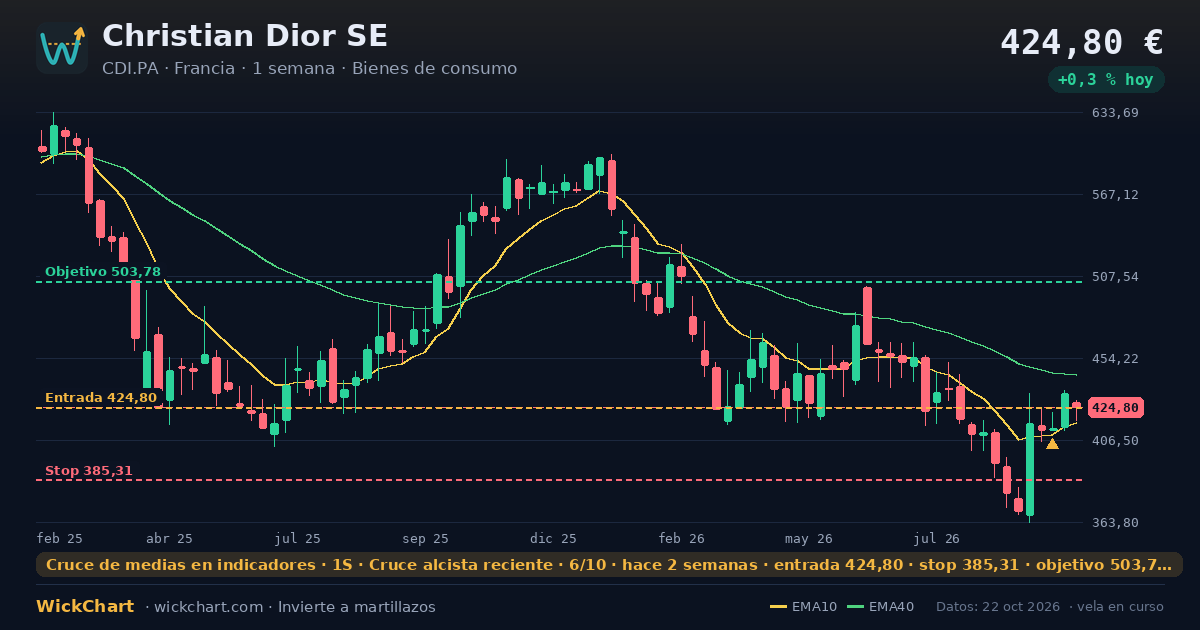Click the abr 25 date label
The image size is (1200, 630).
(x=169, y=538)
